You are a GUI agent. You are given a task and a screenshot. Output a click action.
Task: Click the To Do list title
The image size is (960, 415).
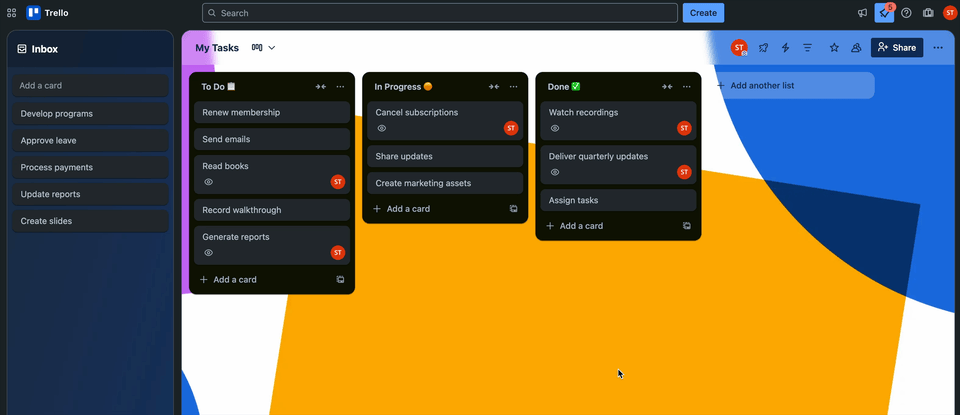pos(219,87)
